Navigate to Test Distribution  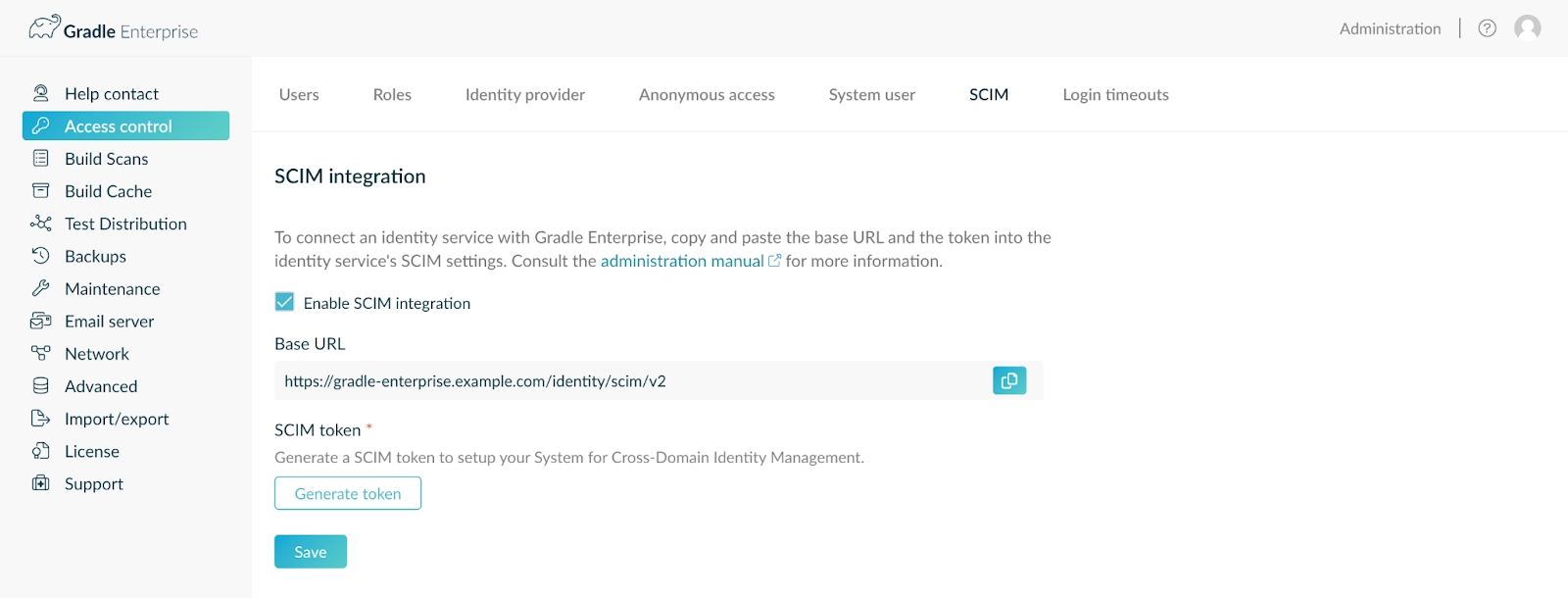[x=125, y=223]
